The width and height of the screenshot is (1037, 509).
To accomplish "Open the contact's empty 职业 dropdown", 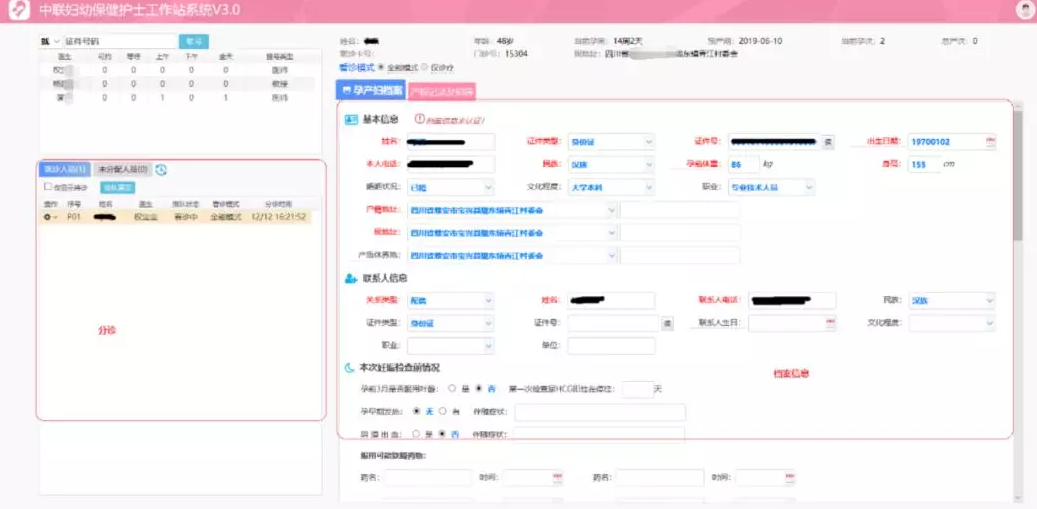I will 451,346.
